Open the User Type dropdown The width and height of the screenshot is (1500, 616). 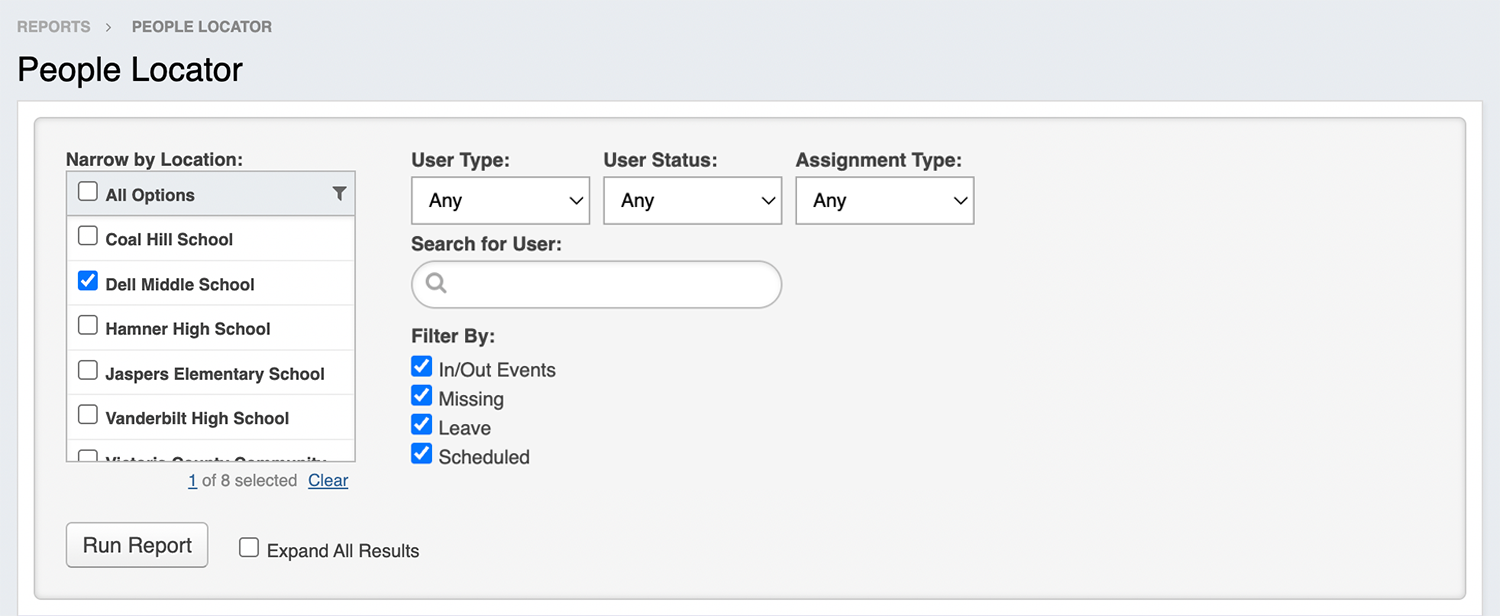click(500, 201)
